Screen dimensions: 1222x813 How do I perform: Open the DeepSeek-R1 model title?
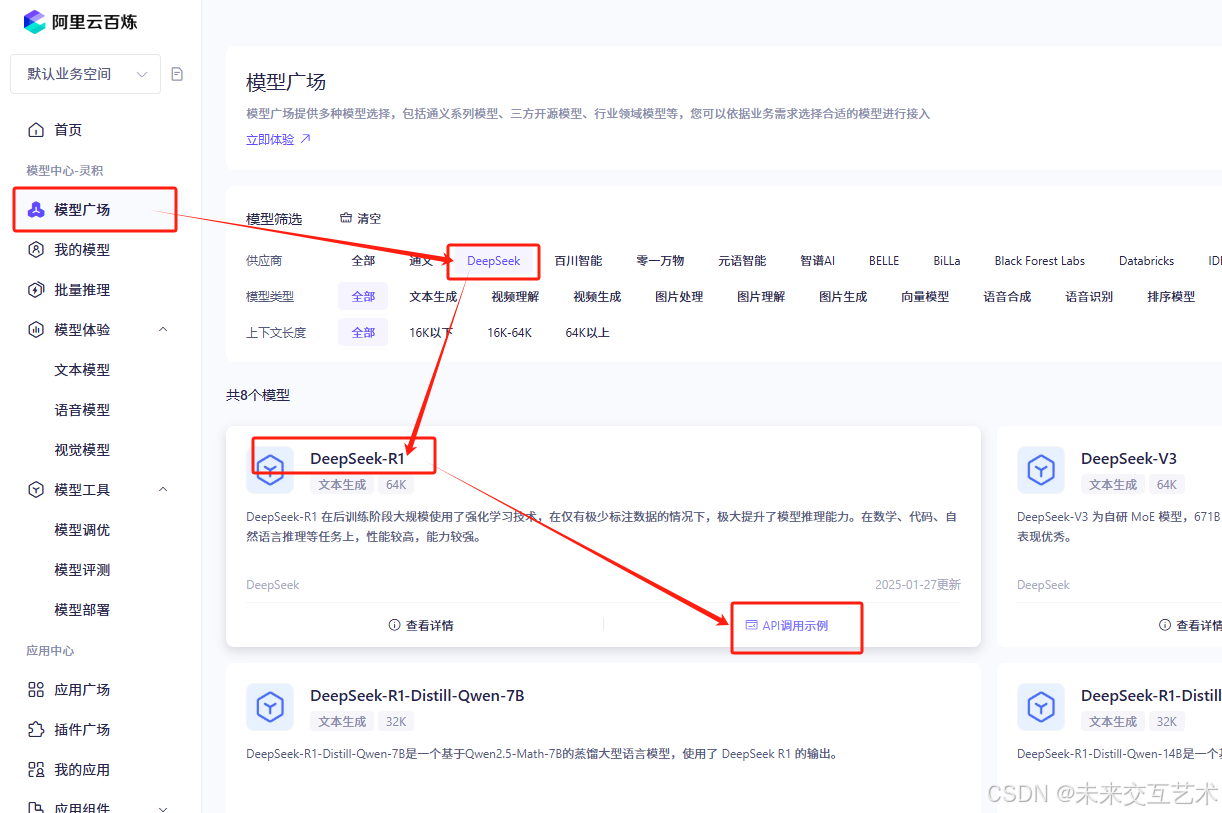point(357,459)
